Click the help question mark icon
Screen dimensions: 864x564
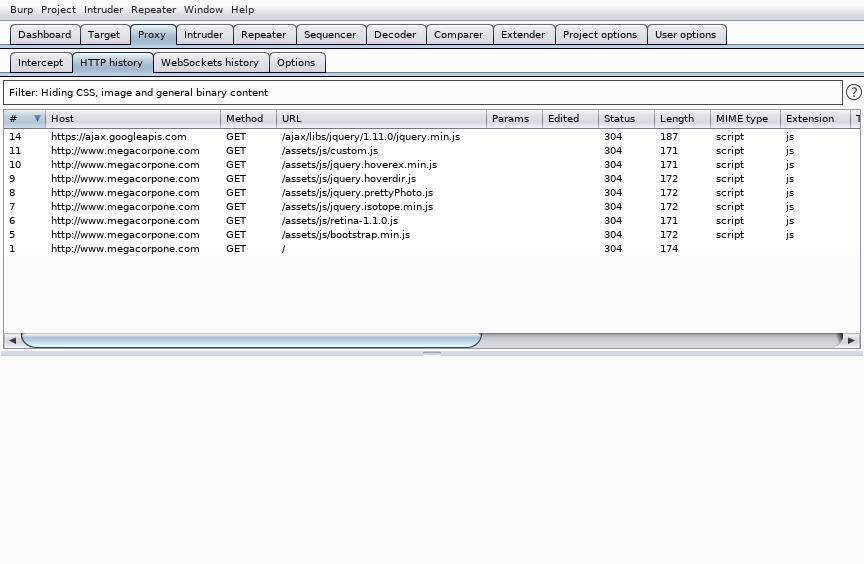tap(853, 92)
